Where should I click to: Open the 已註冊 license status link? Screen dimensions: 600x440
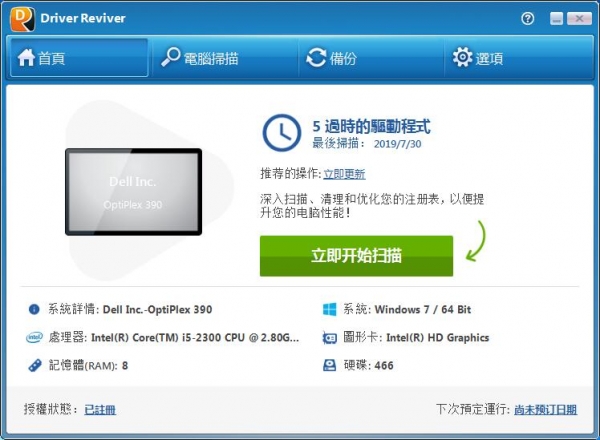coord(100,410)
